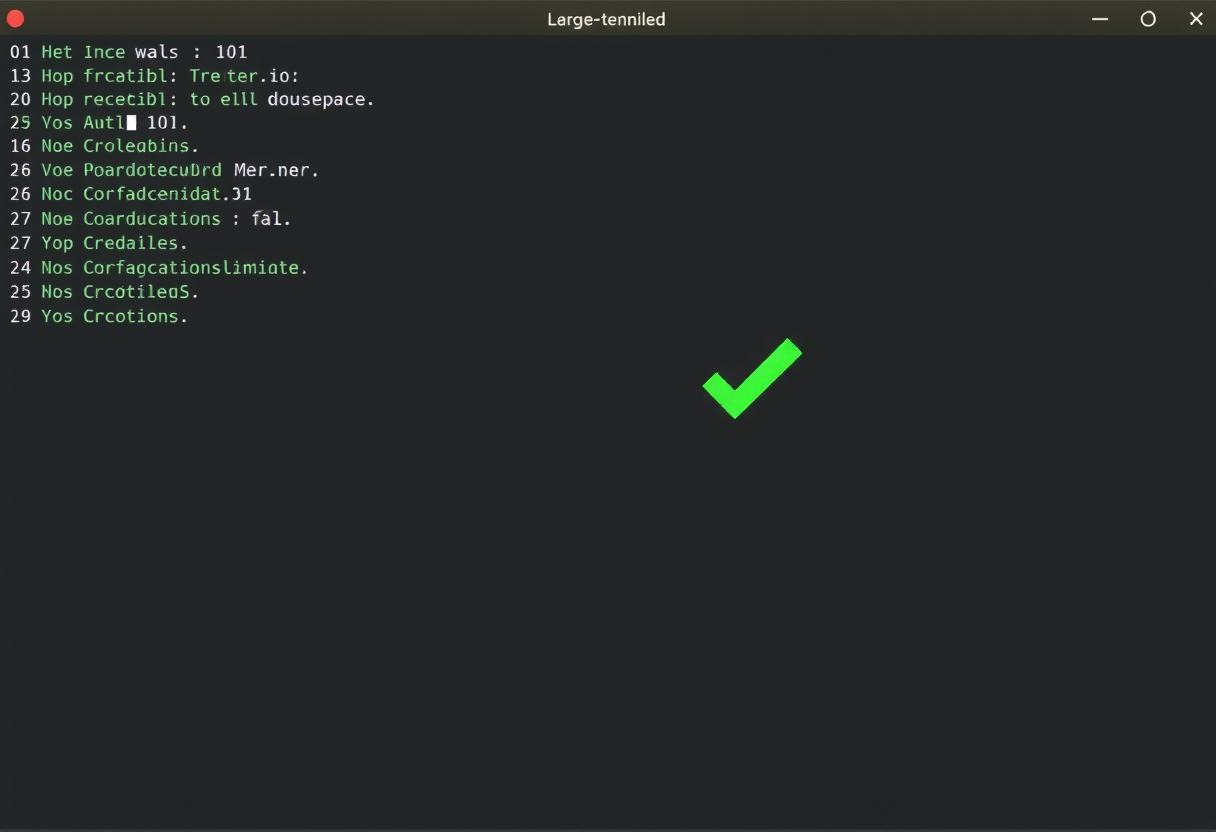Click the "Noc Corfadcenidat" line
1216x832 pixels.
click(131, 194)
